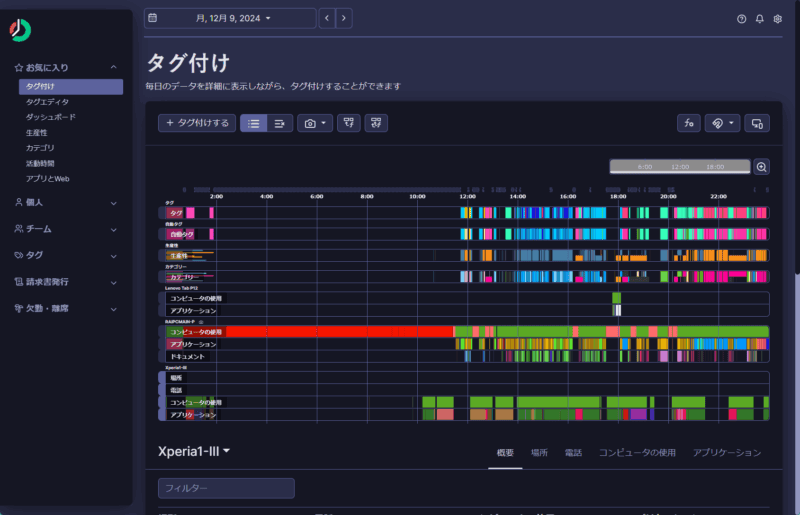Open the camera screenshot dropdown
The image size is (800, 515).
coord(315,124)
